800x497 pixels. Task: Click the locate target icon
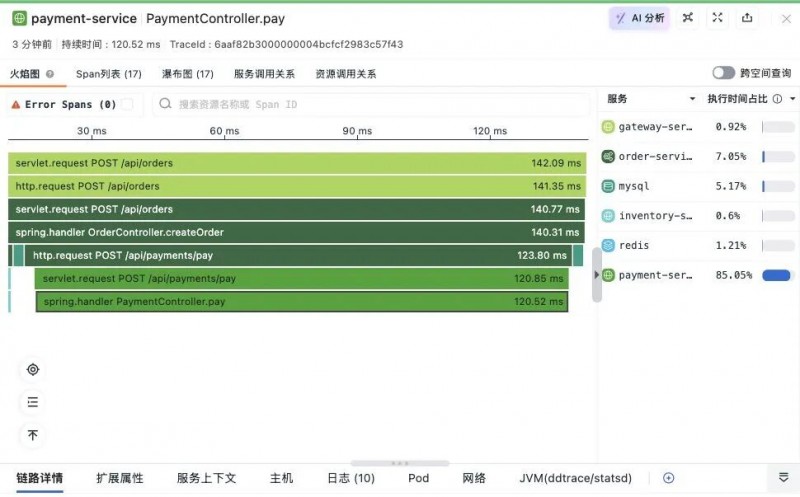(x=33, y=369)
